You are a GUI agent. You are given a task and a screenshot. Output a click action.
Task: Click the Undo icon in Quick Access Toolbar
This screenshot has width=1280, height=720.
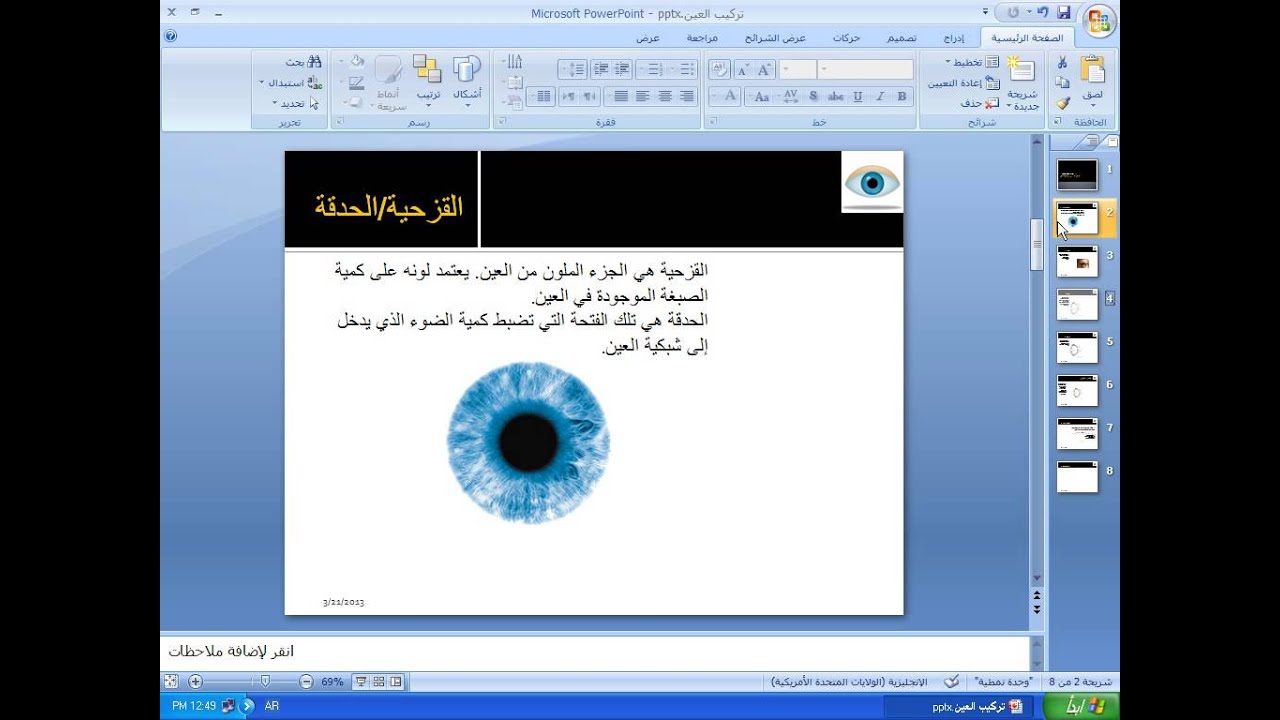click(1042, 12)
